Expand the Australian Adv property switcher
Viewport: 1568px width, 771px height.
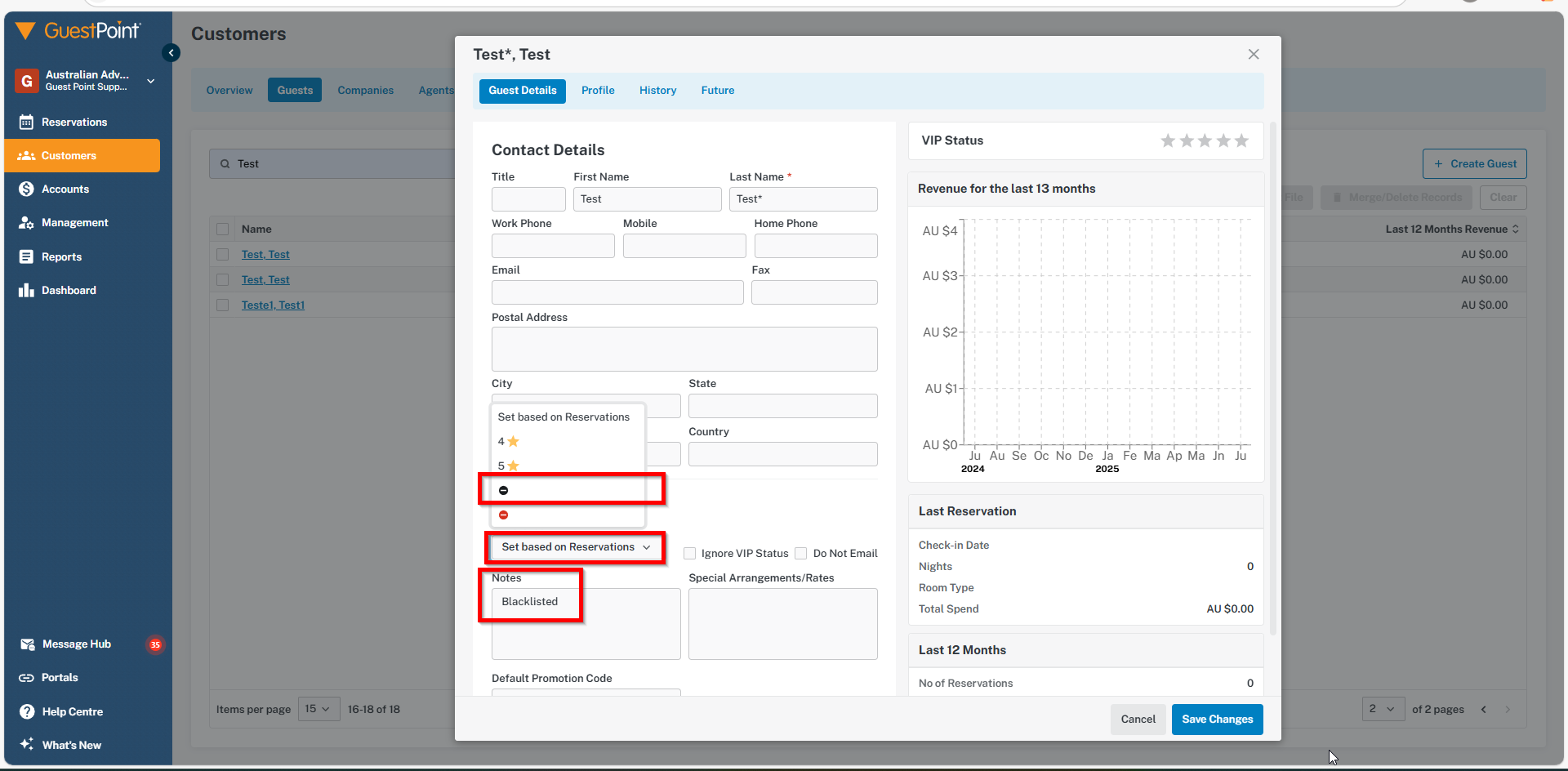click(x=151, y=81)
